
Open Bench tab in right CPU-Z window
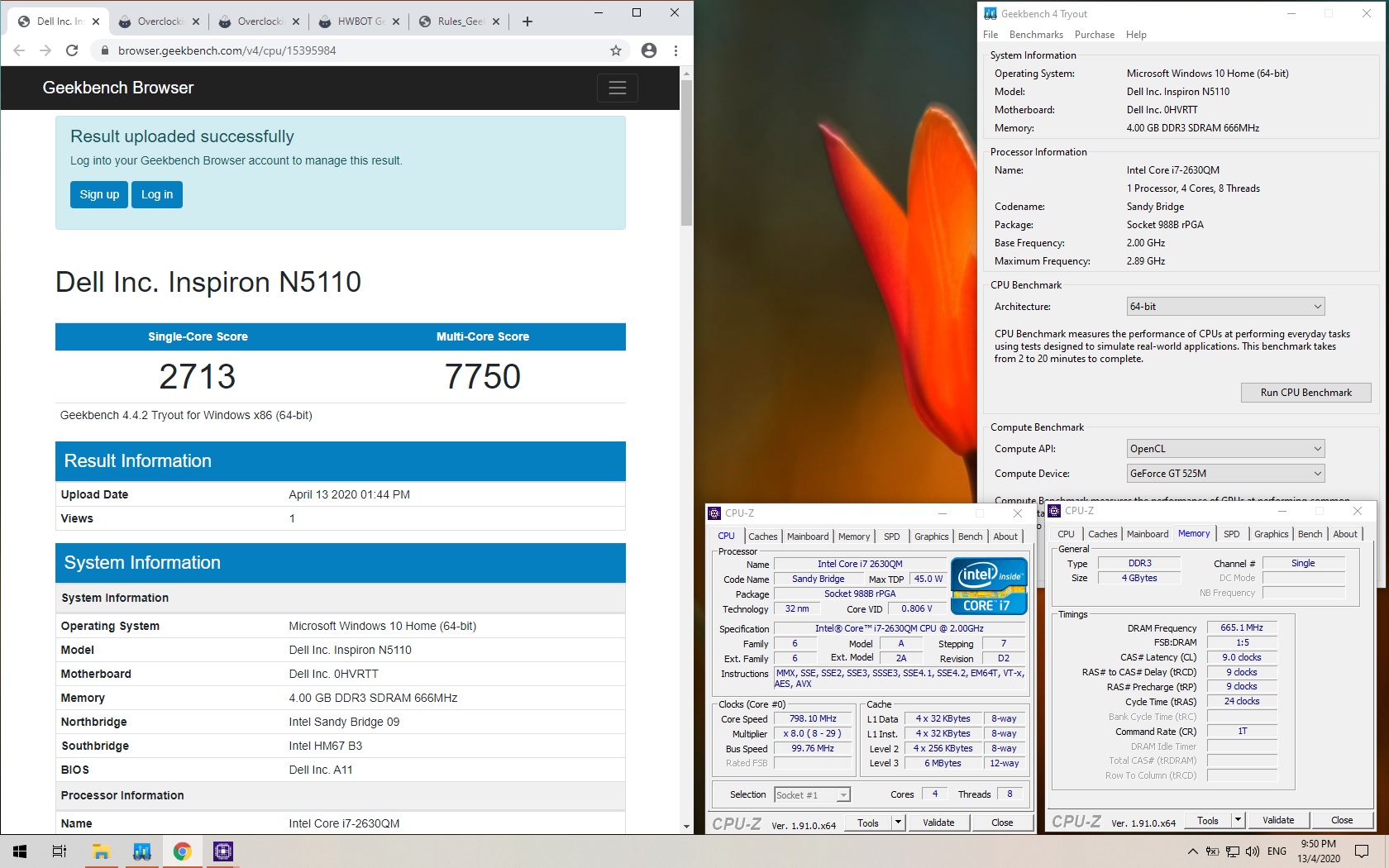(1310, 534)
